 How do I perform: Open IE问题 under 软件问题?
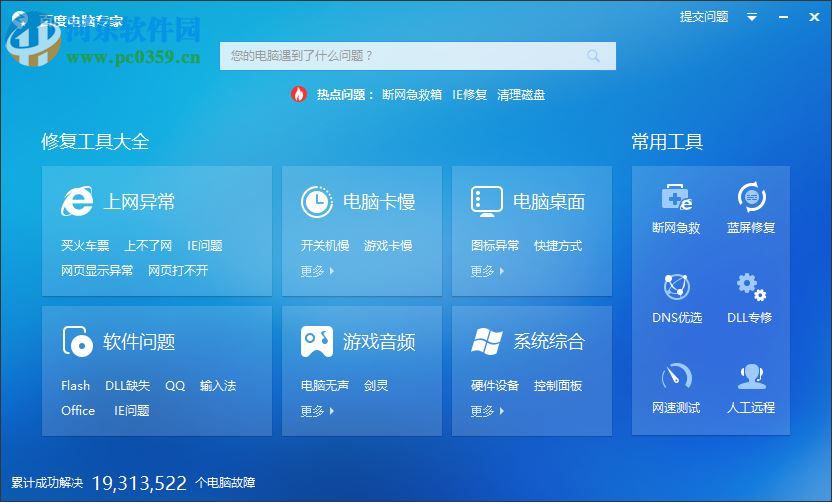pyautogui.click(x=132, y=410)
